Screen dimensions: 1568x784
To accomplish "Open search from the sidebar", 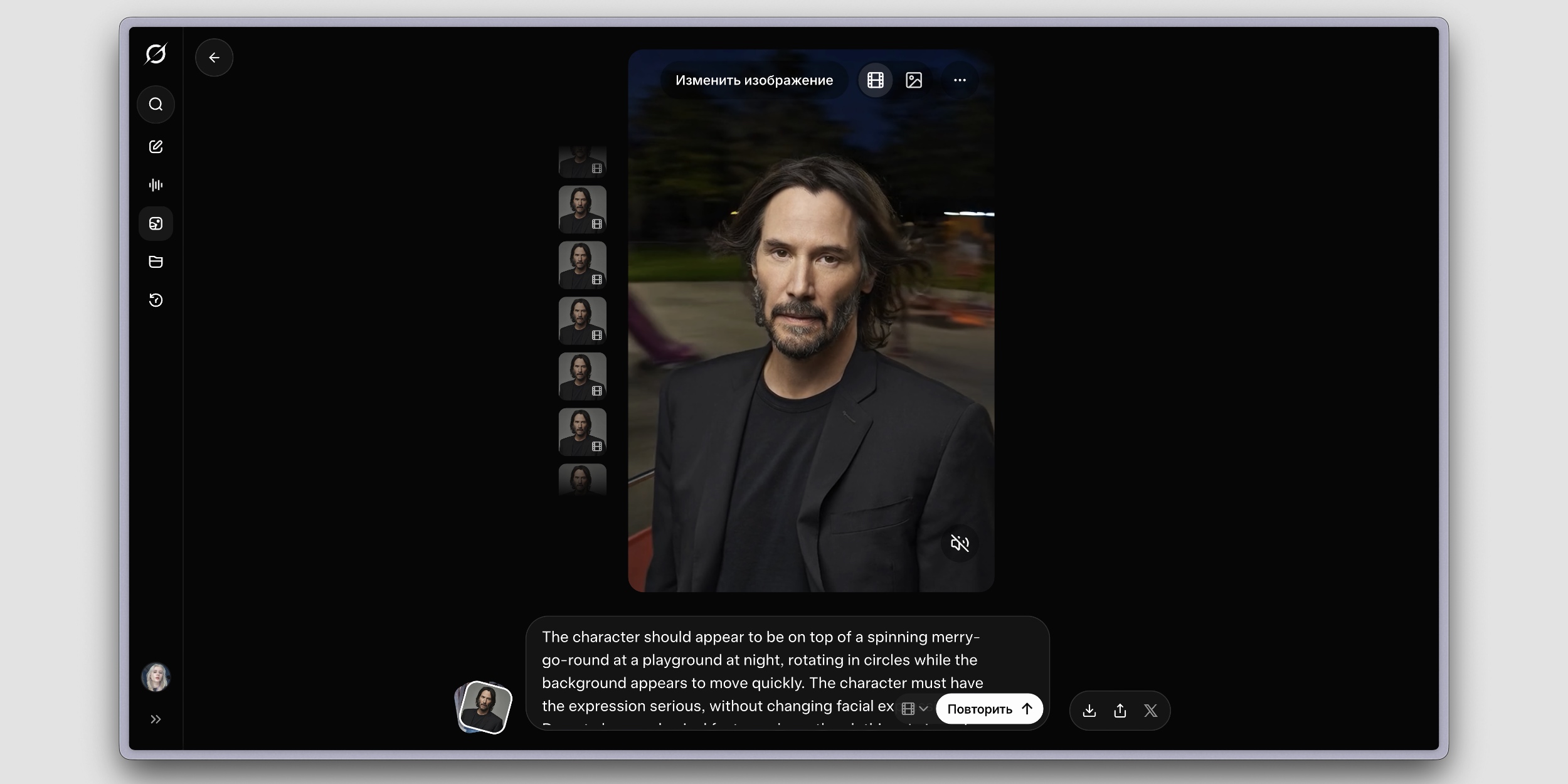I will (x=156, y=104).
